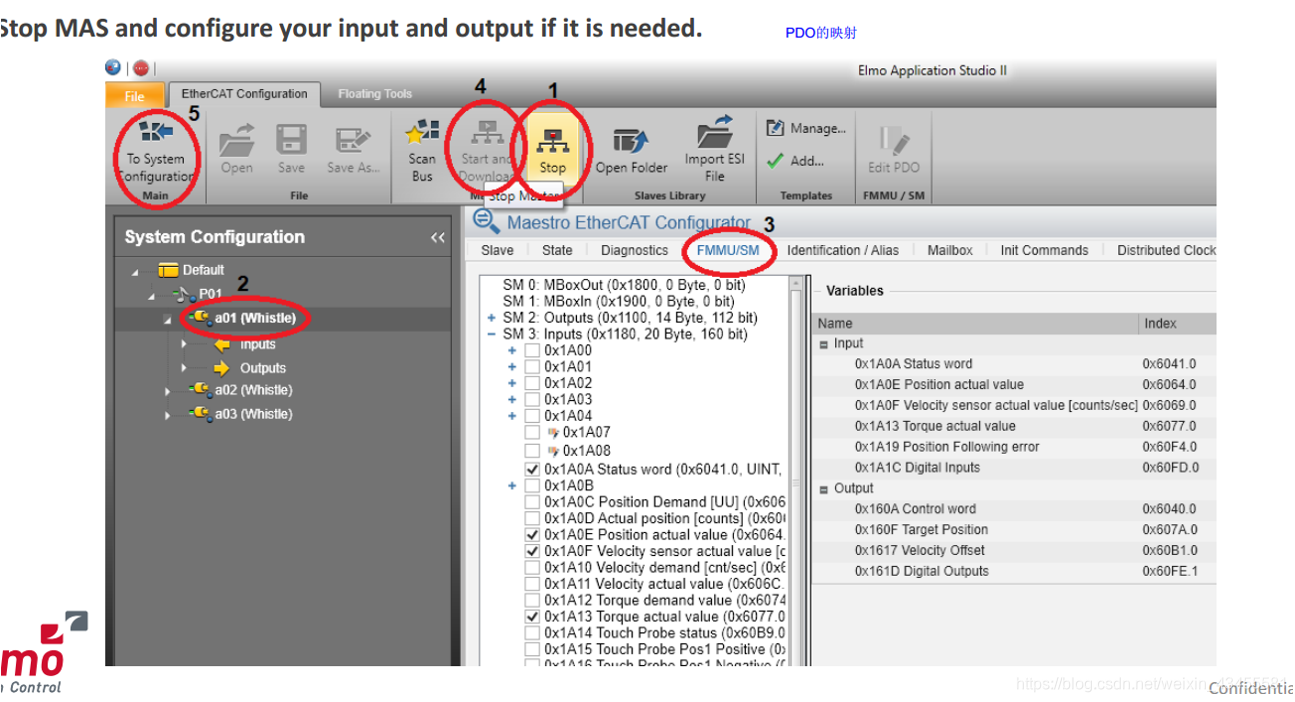This screenshot has width=1295, height=702.
Task: Check the 0x1A07 checkbox
Action: tap(532, 433)
